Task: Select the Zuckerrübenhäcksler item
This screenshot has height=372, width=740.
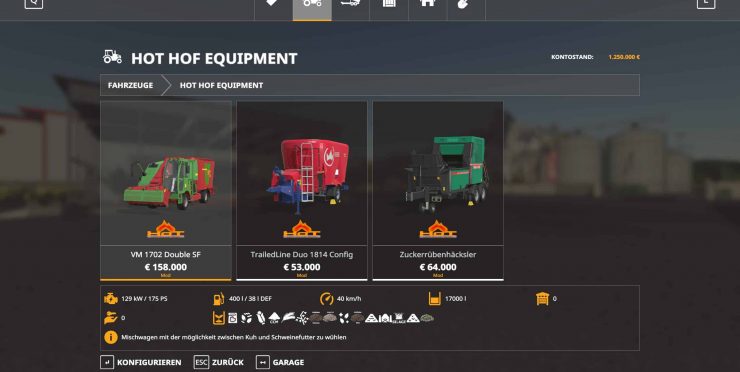Action: (x=438, y=191)
